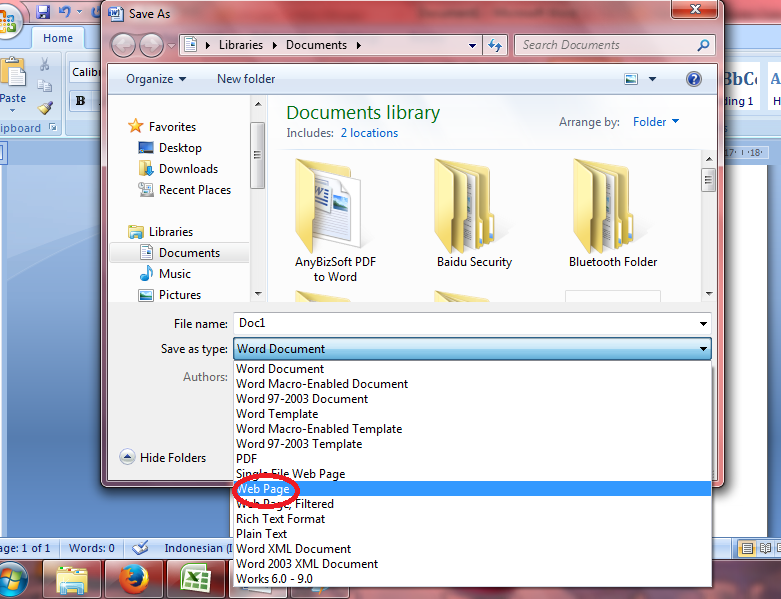Click the Format Painter brush icon
781x599 pixels.
click(x=45, y=107)
